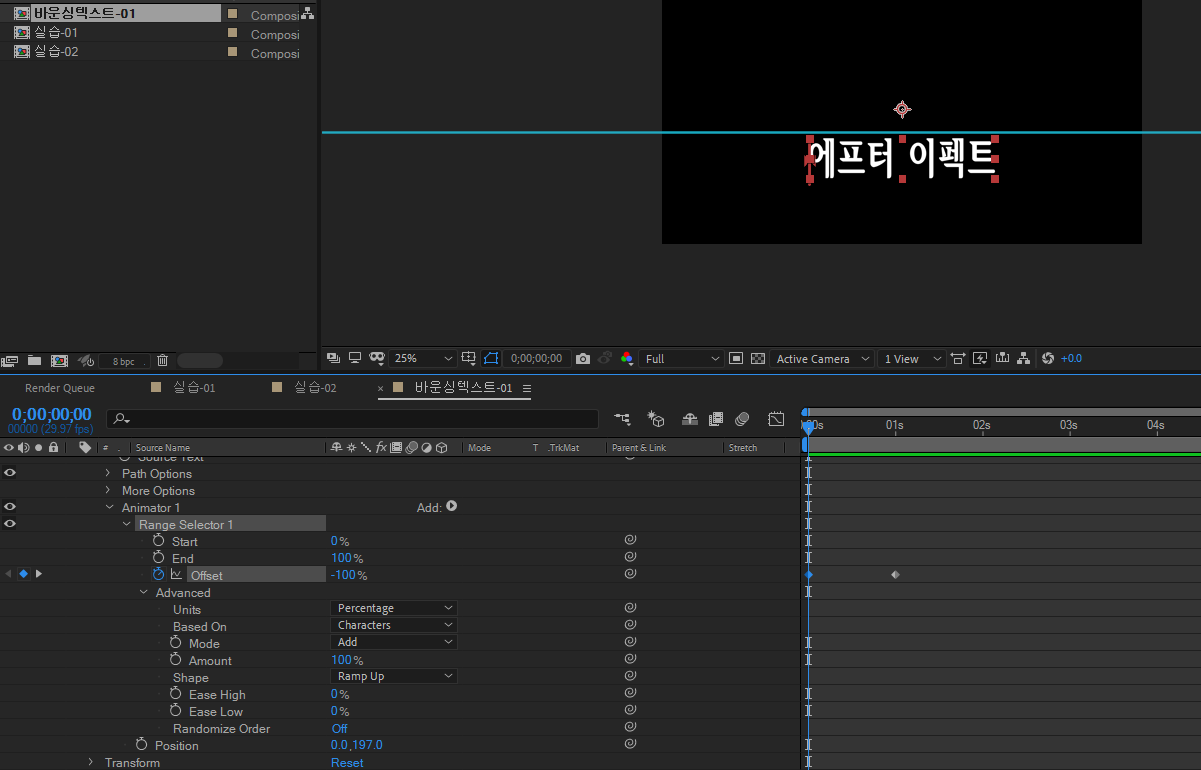Image resolution: width=1201 pixels, height=770 pixels.
Task: Select the 바운싱텍스트-01 timeline tab
Action: pyautogui.click(x=463, y=388)
